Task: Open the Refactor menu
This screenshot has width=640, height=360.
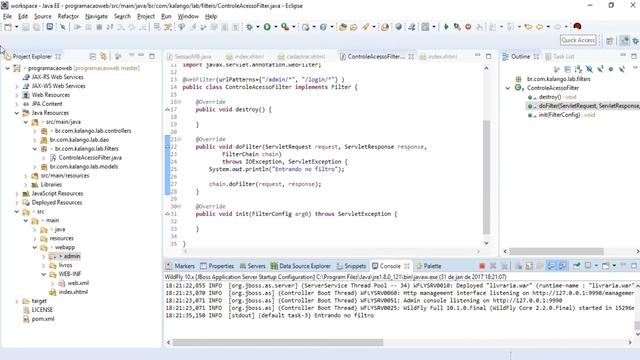Action: pyautogui.click(x=68, y=16)
